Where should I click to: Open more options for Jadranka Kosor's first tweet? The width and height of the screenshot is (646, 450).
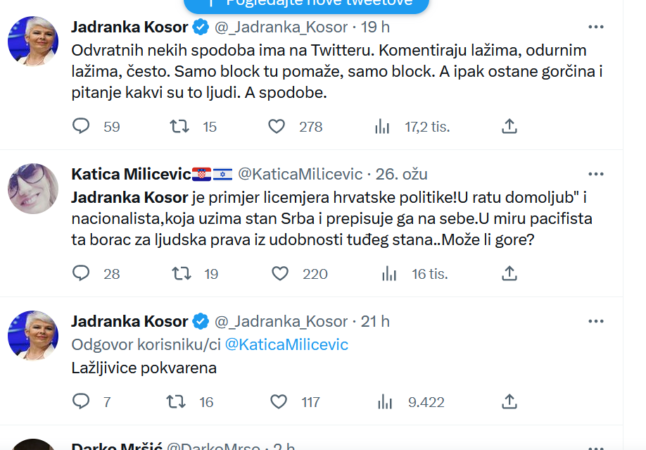pos(596,26)
